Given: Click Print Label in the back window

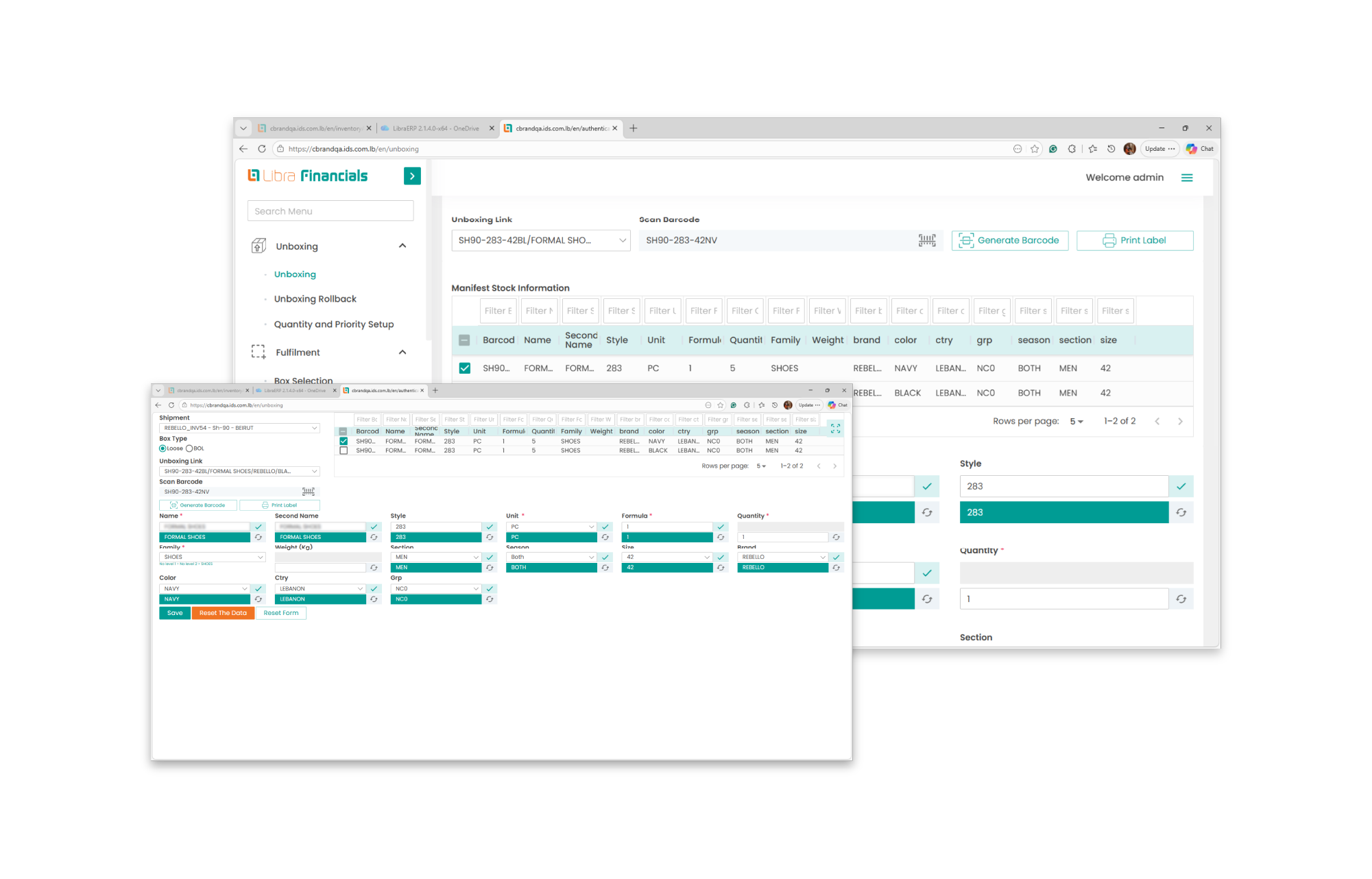Looking at the screenshot, I should coord(1135,240).
